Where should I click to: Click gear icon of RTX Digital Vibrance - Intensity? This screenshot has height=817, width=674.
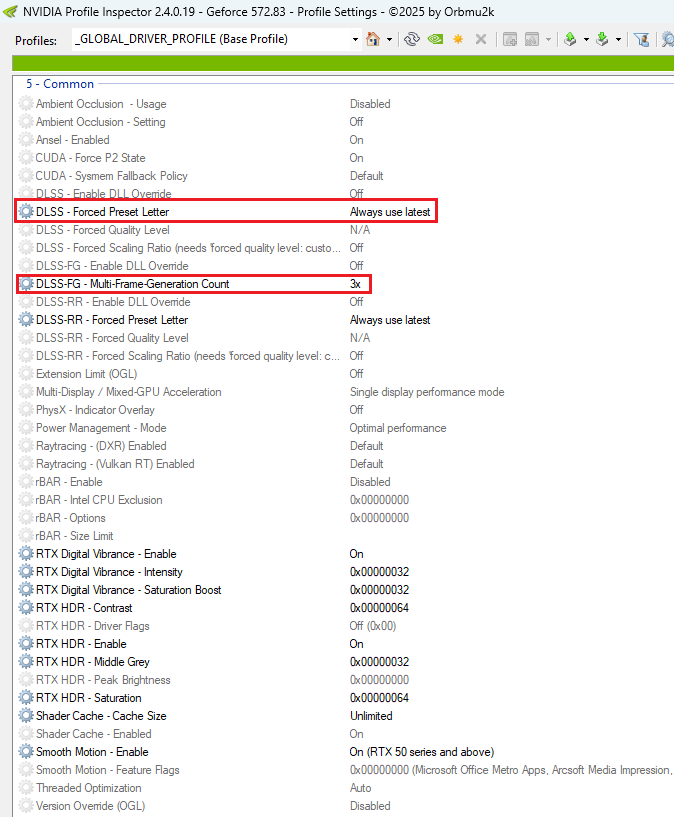point(26,572)
